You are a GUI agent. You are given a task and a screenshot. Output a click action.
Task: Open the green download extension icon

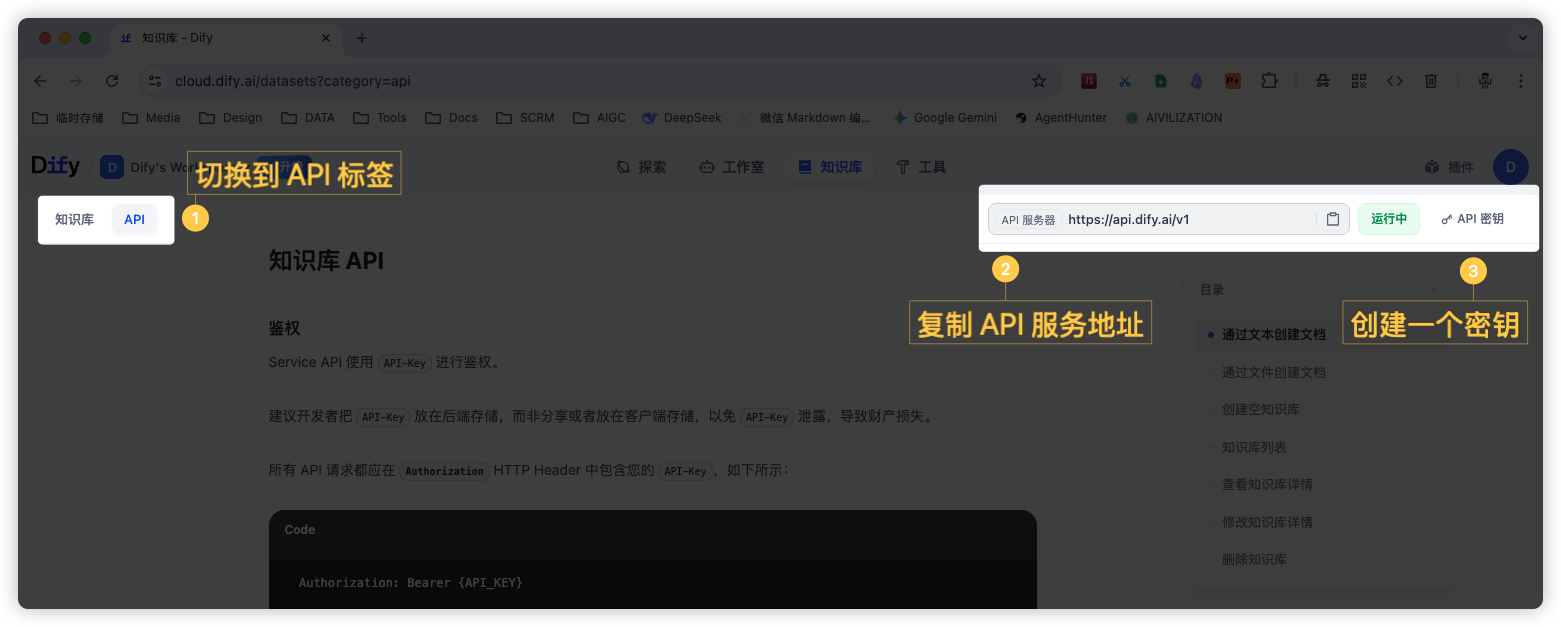pyautogui.click(x=1161, y=81)
